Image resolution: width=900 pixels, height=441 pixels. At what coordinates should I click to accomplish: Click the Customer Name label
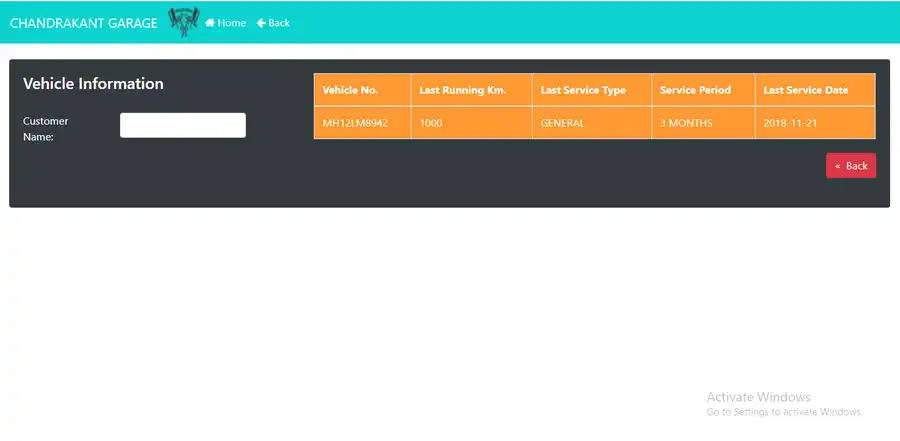coord(46,129)
